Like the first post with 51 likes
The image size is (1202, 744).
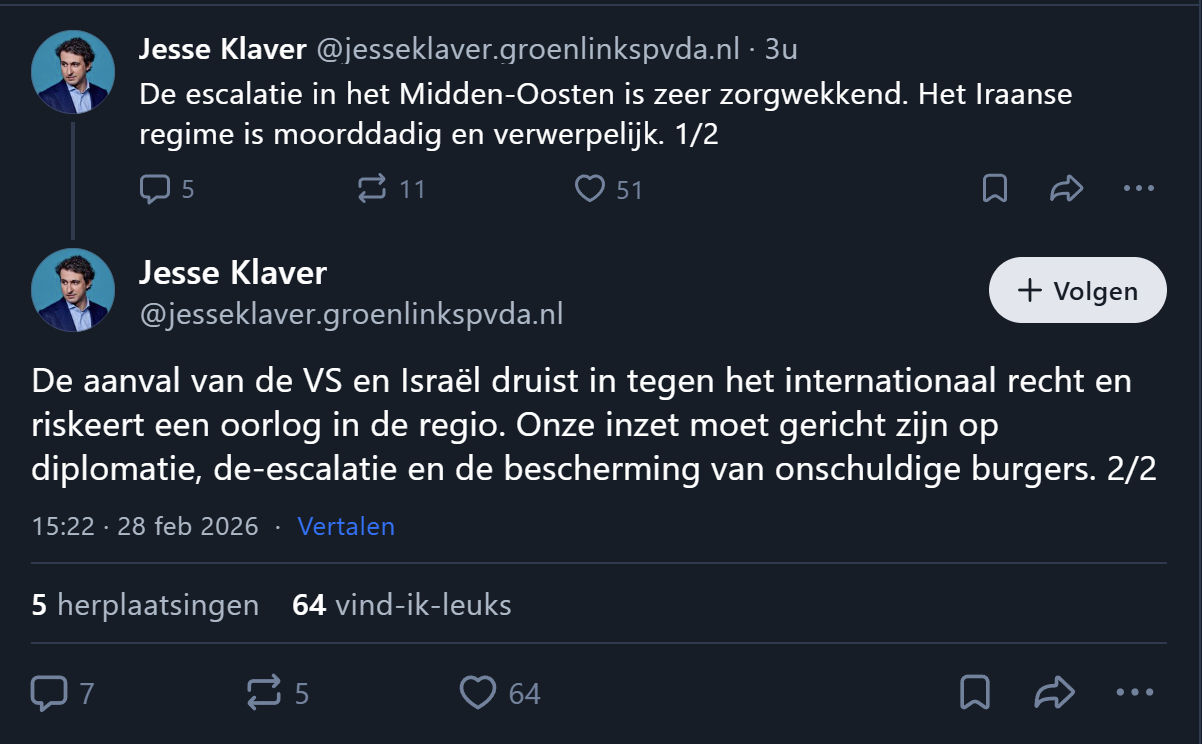tap(590, 189)
